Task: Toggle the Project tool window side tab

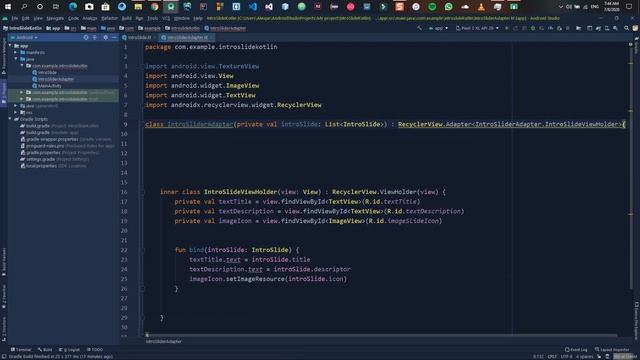Action: pos(4,93)
